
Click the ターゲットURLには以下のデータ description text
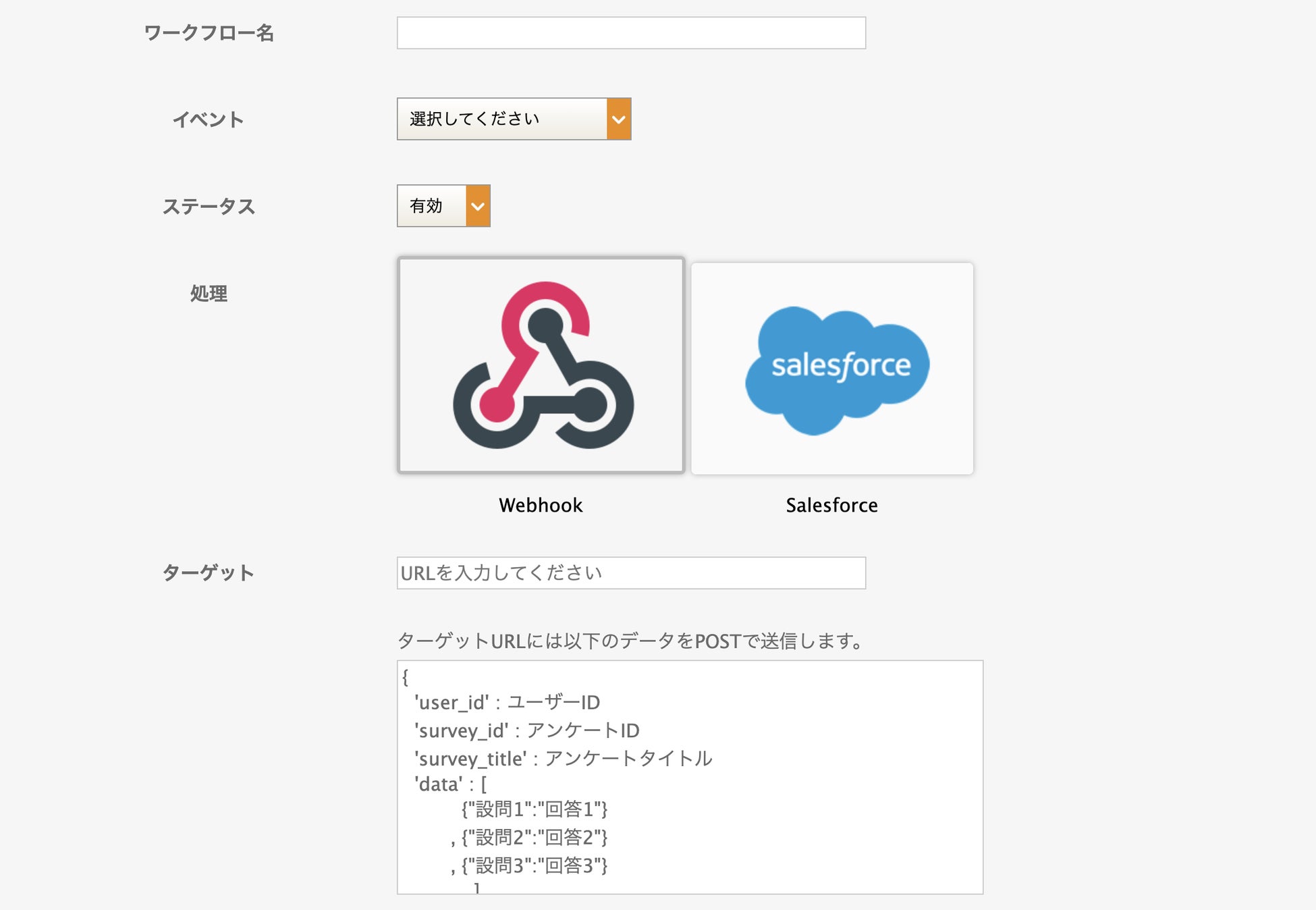[630, 641]
